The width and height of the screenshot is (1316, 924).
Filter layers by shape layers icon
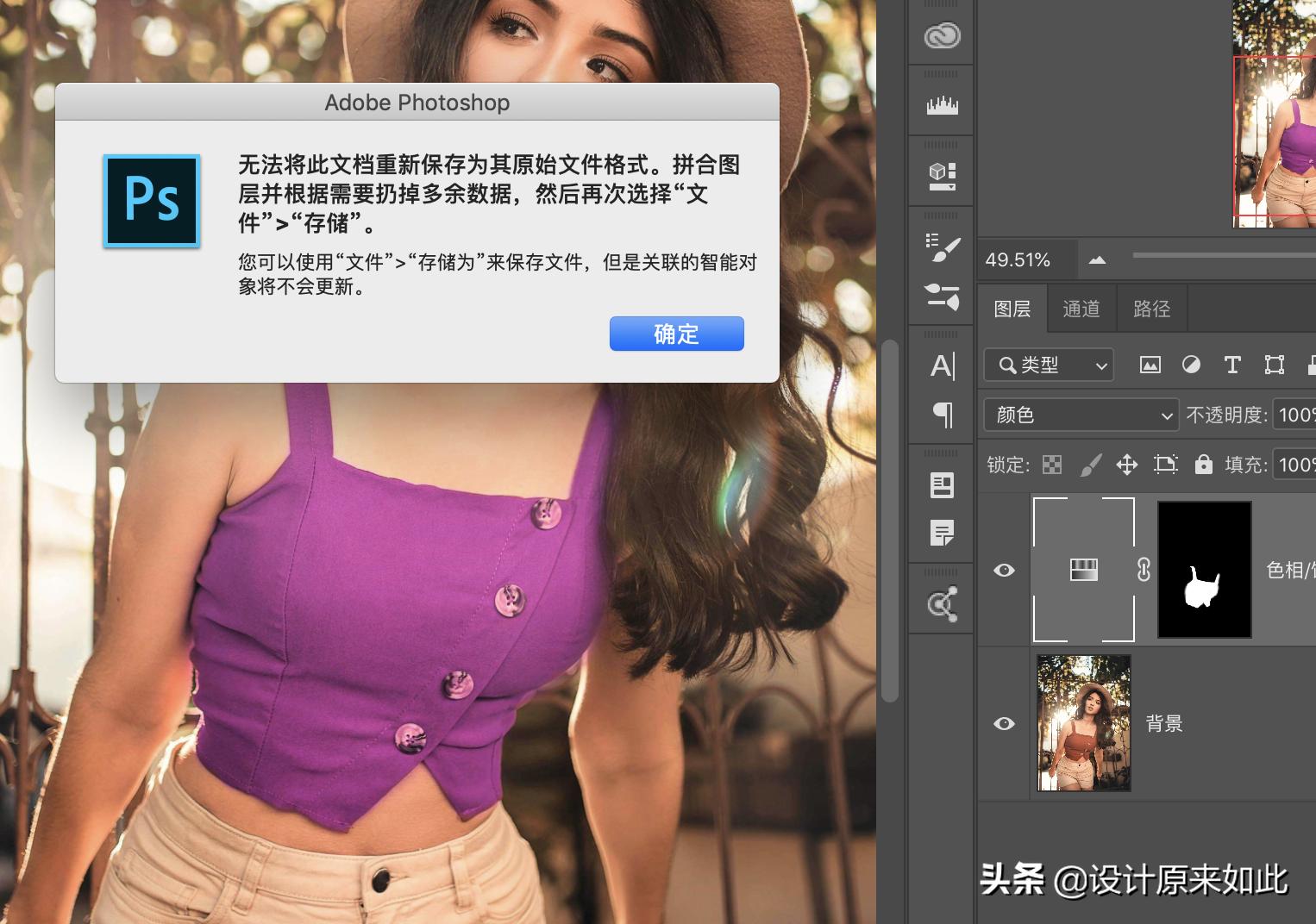[x=1274, y=365]
